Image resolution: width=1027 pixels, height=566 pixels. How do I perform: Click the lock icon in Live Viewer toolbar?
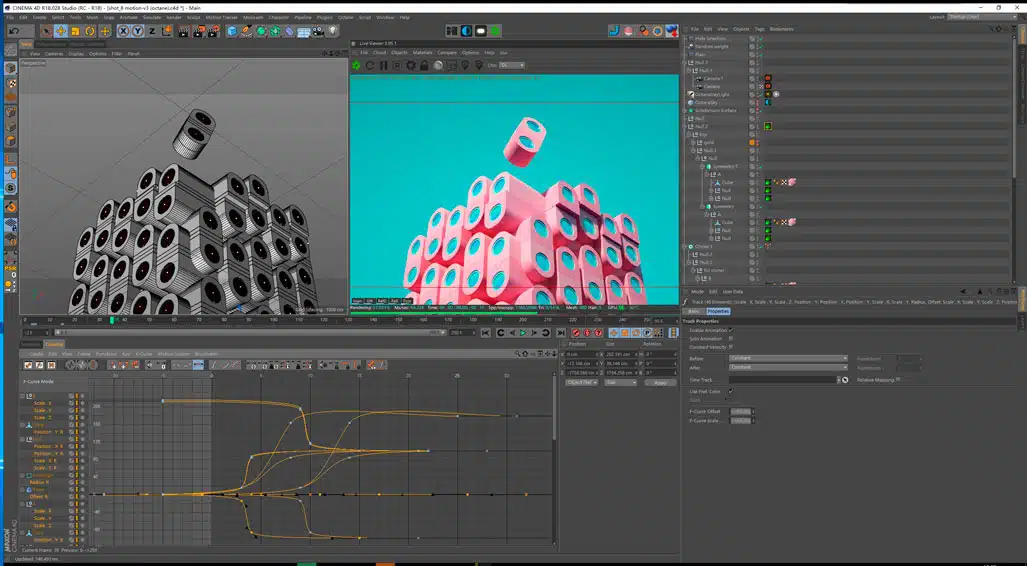[424, 65]
